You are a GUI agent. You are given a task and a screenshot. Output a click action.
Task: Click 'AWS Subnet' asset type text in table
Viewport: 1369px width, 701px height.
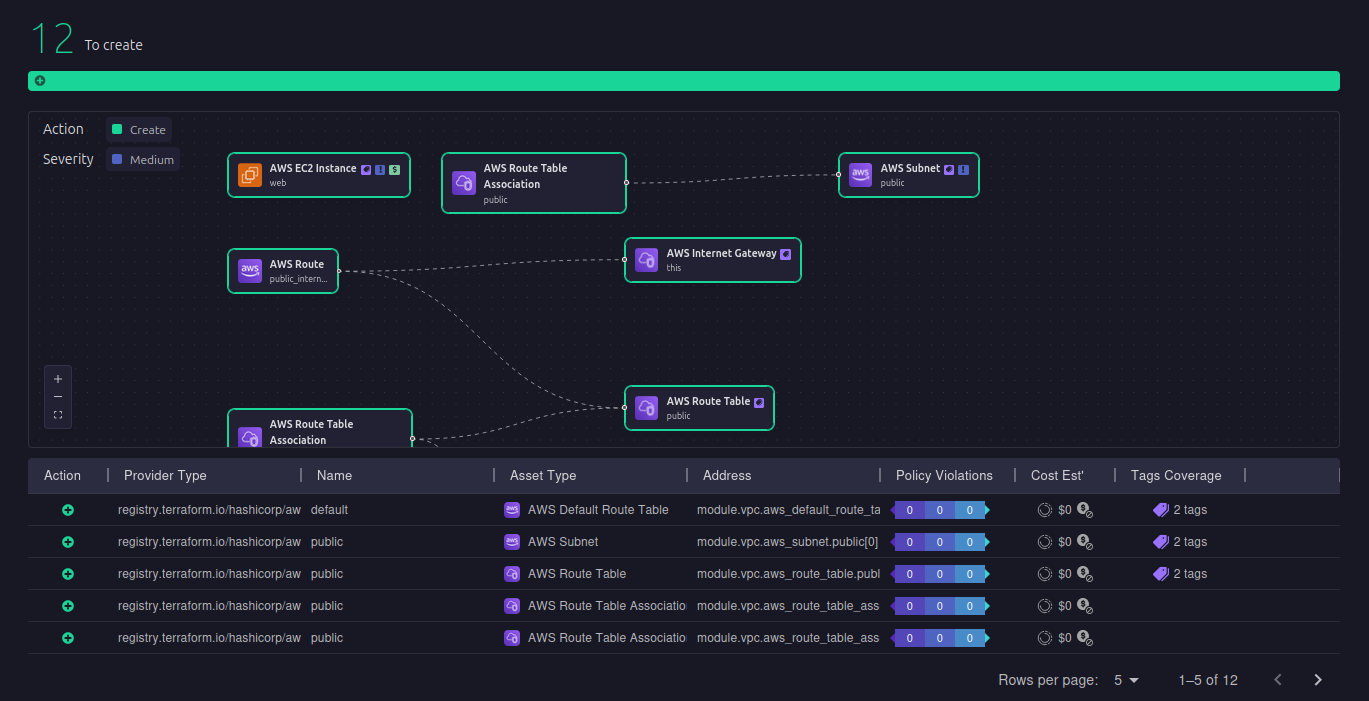click(x=563, y=542)
